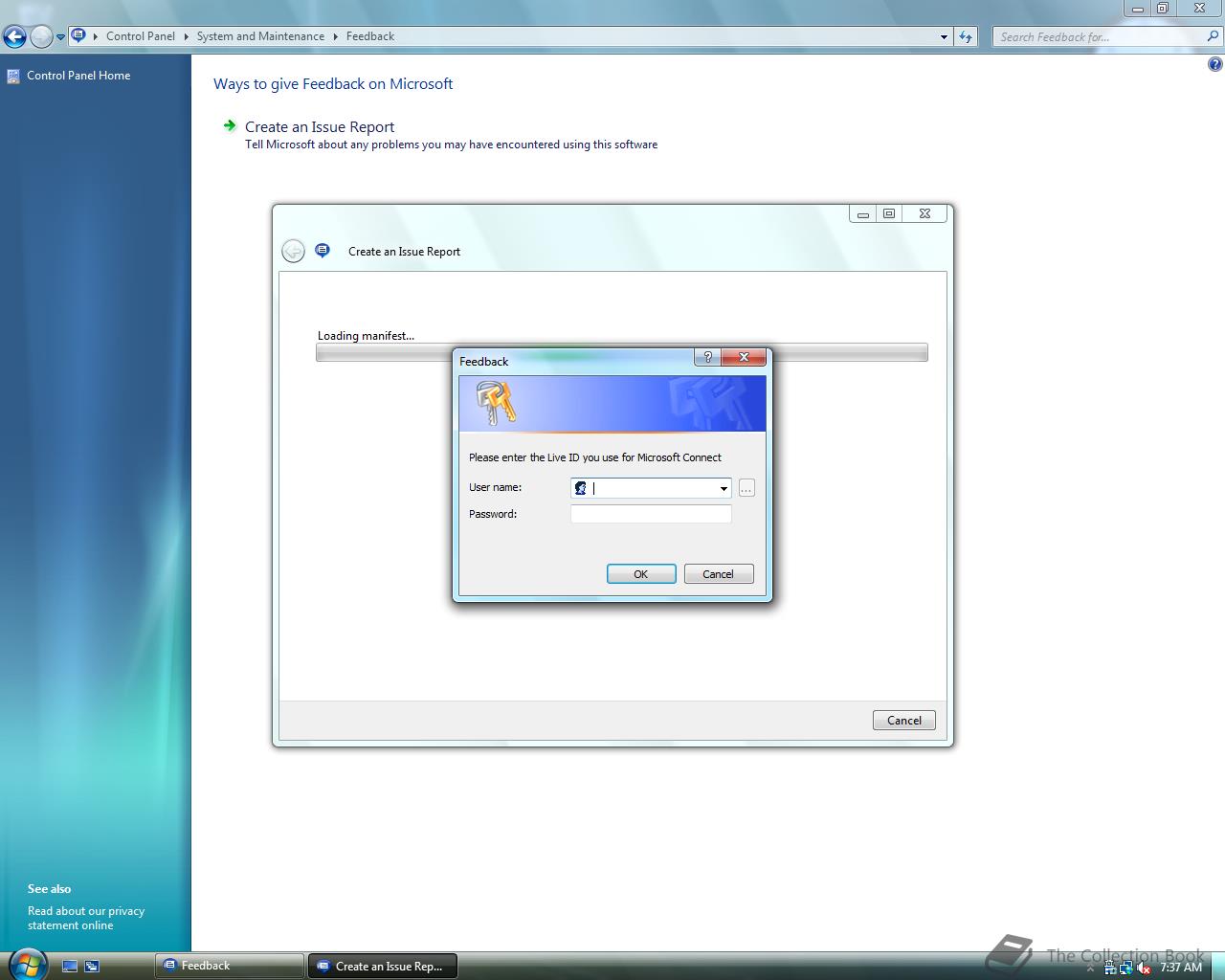Click the Feedback icon in address bar
Screen dimensions: 1225x980
click(78, 36)
